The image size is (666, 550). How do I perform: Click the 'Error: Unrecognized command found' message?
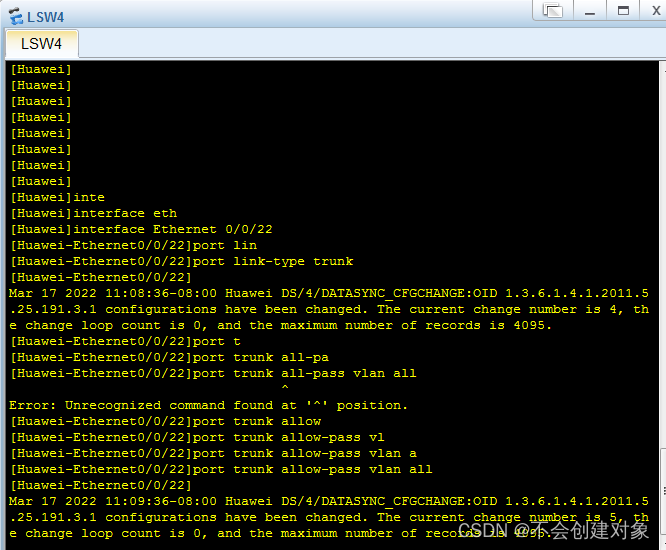click(x=208, y=405)
